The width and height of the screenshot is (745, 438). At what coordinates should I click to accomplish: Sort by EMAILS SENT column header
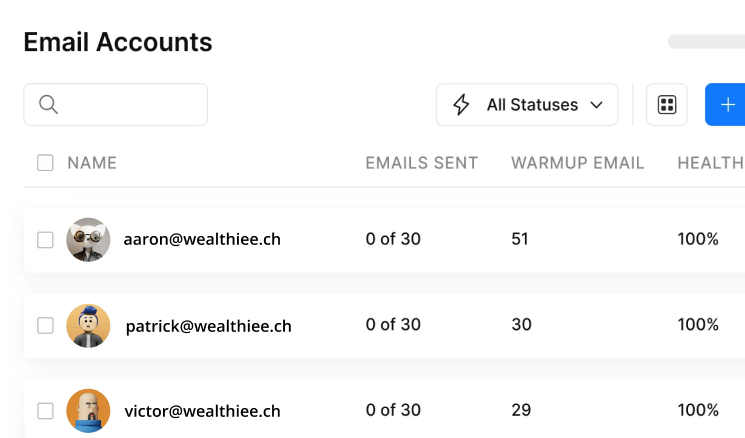421,163
